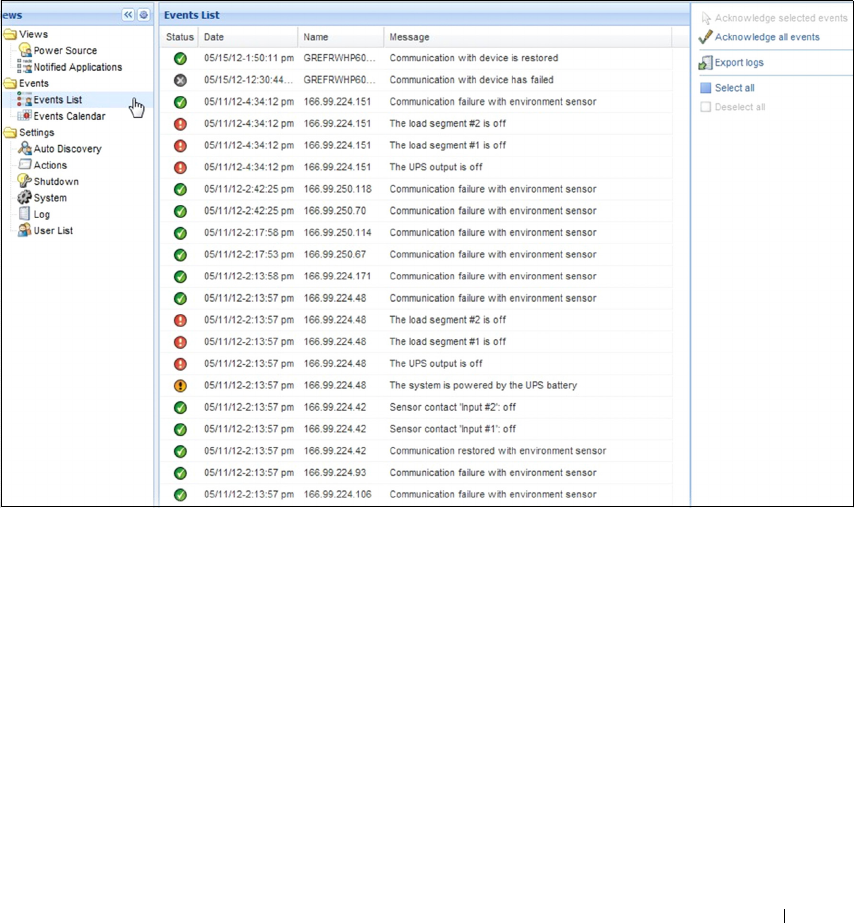Open User List settings
This screenshot has width=854, height=923.
53,231
